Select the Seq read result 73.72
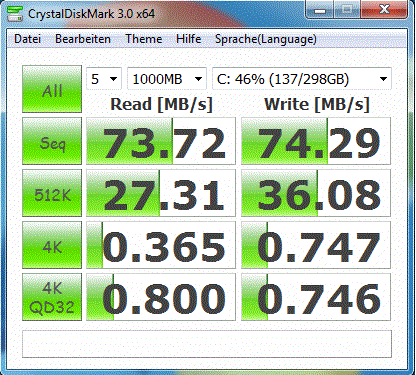 (161, 141)
